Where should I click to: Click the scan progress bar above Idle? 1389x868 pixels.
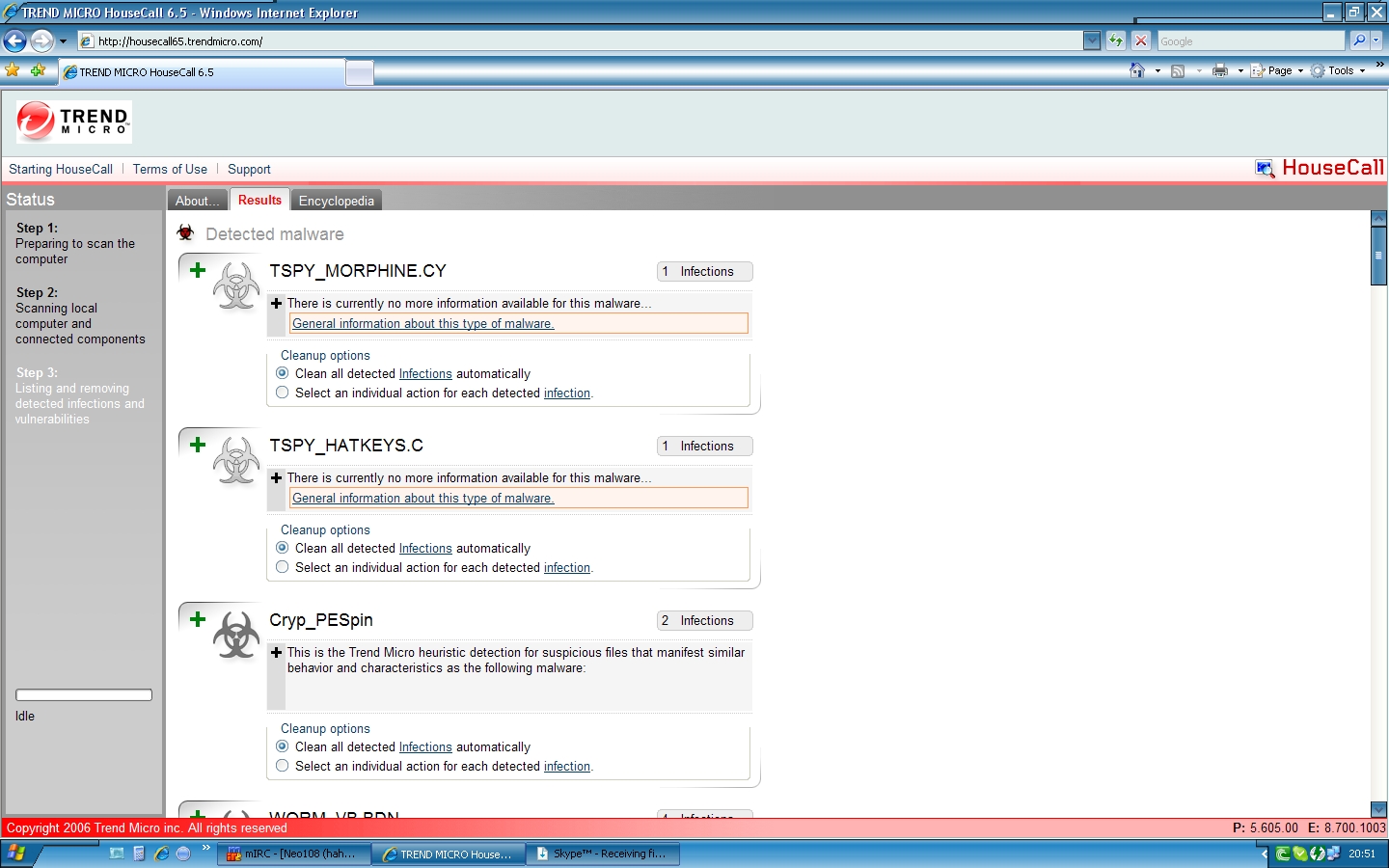point(84,695)
